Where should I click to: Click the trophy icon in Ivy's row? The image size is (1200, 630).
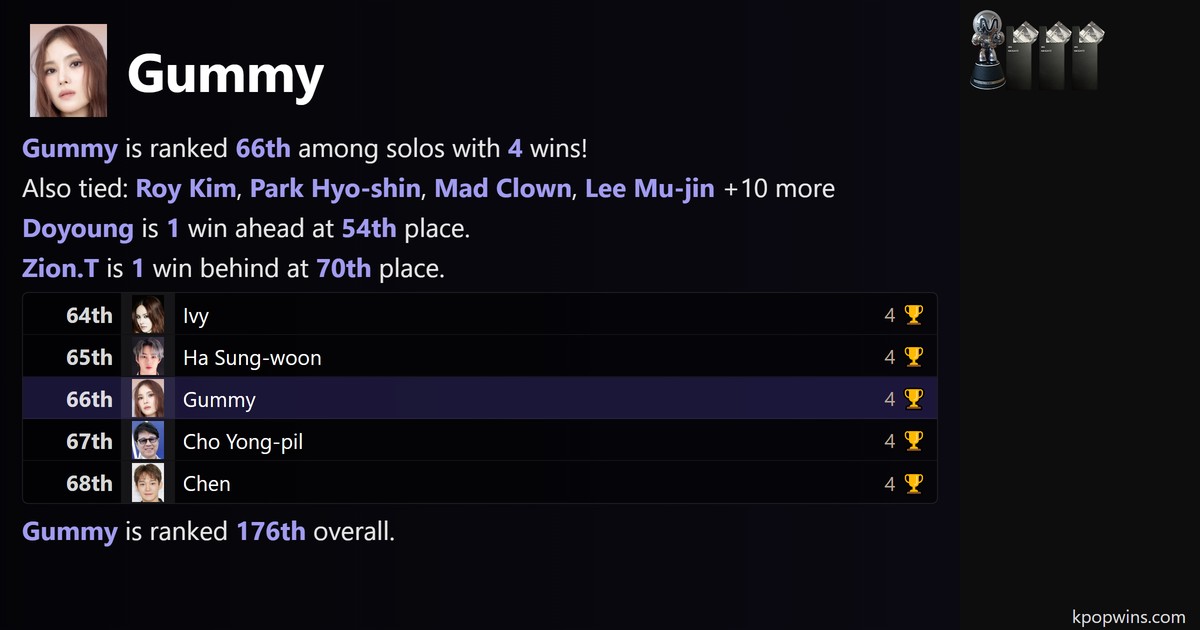(x=913, y=316)
